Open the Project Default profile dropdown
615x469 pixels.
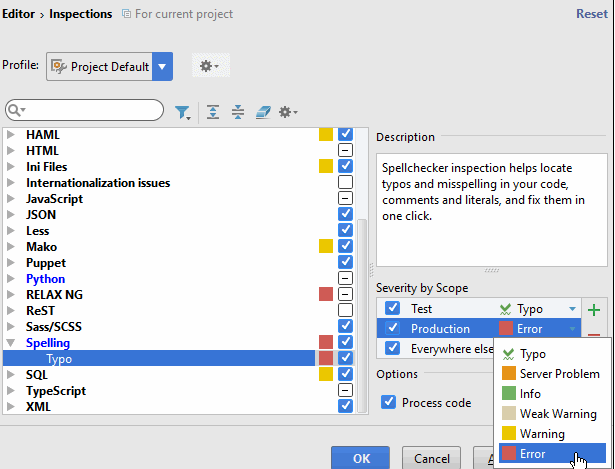click(x=162, y=67)
